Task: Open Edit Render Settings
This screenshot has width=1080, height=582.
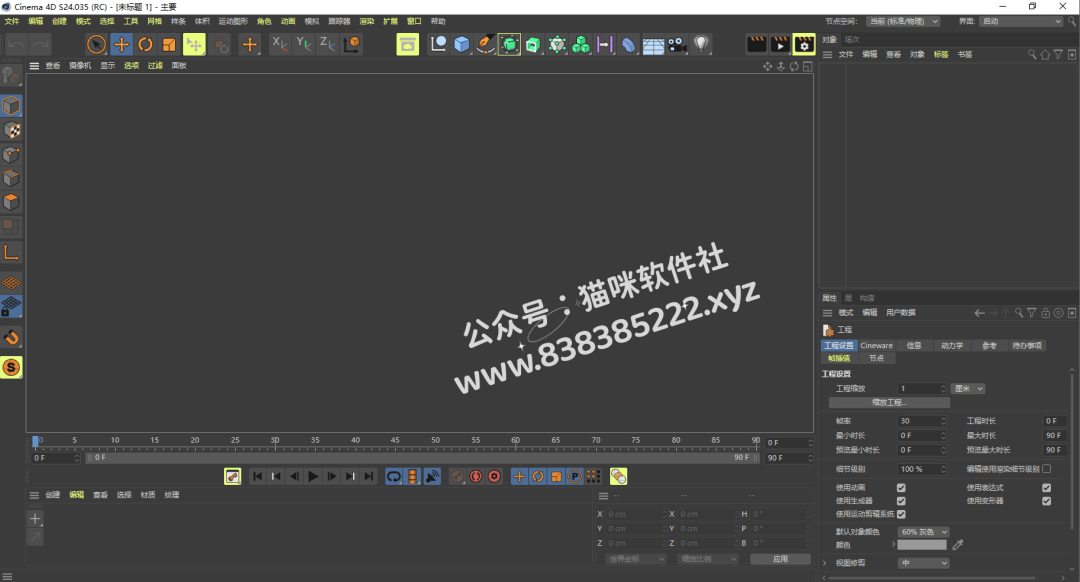Action: pyautogui.click(x=804, y=44)
